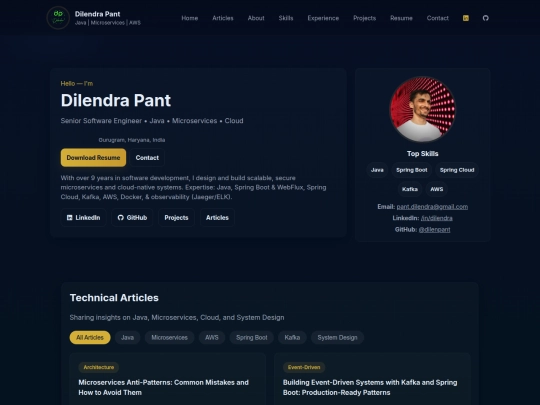Filter articles by Kafka
540x405 pixels.
(x=292, y=338)
